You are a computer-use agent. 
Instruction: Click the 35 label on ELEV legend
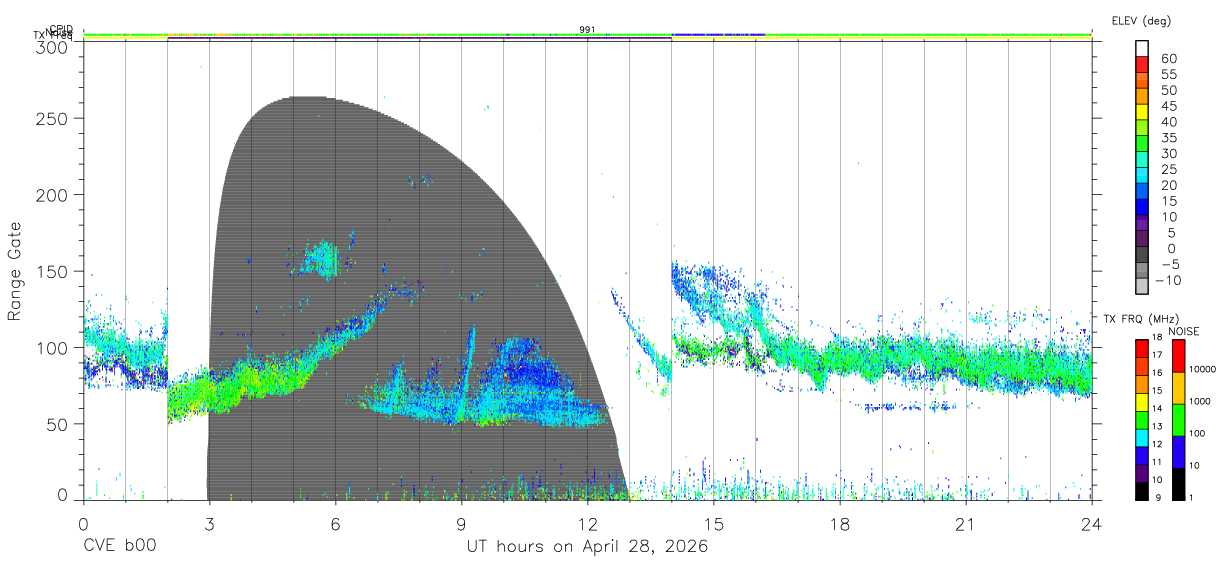coord(1169,138)
